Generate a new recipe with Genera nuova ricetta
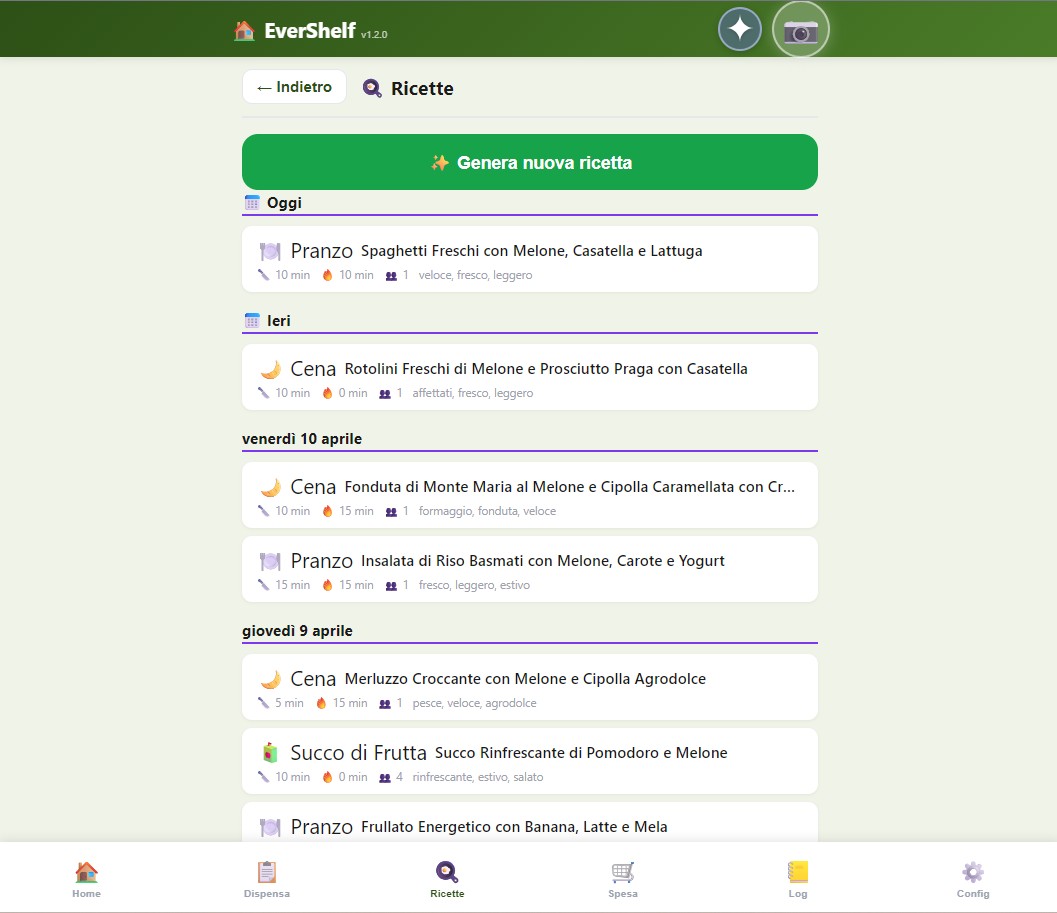 click(530, 162)
